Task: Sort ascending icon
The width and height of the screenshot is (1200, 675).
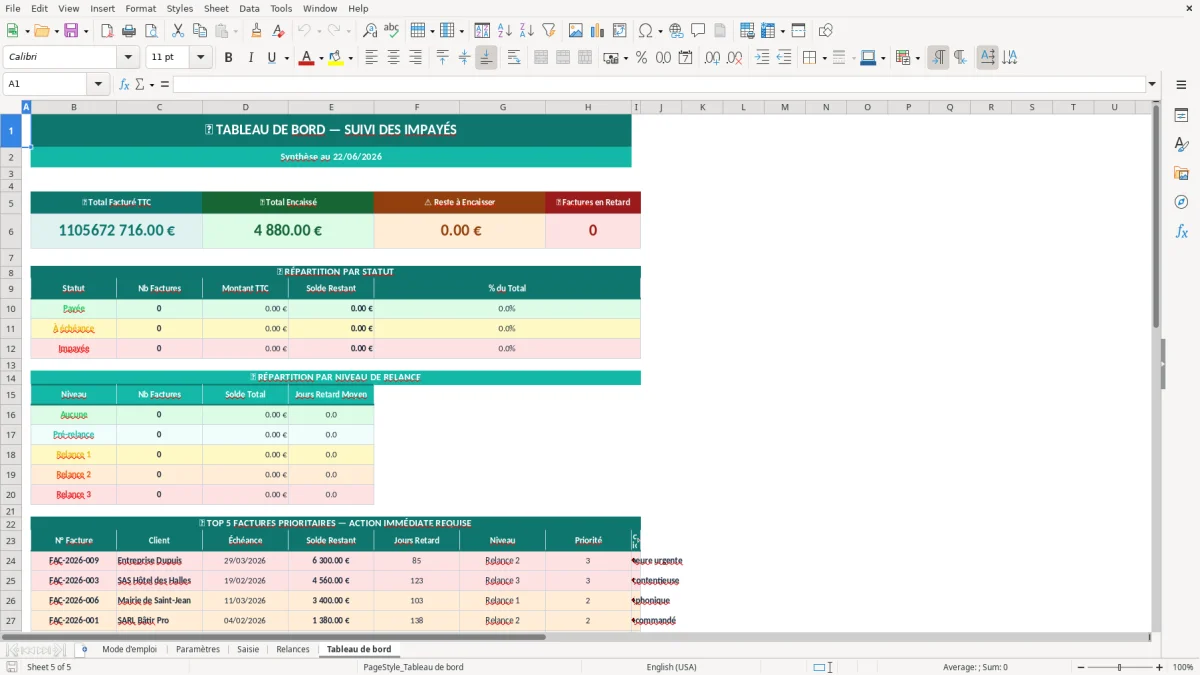Action: click(x=505, y=31)
